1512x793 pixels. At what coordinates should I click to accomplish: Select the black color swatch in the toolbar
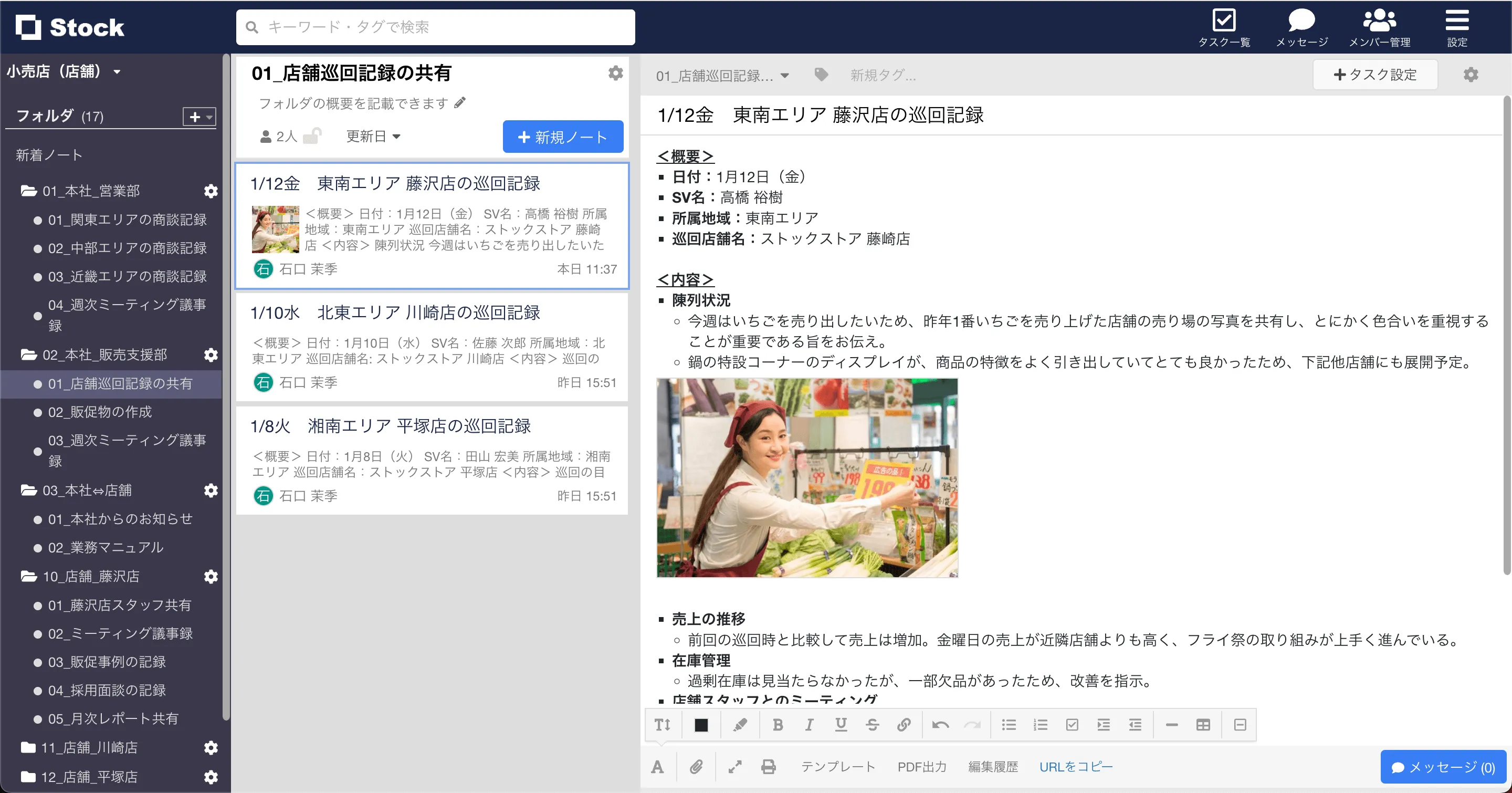tap(701, 724)
